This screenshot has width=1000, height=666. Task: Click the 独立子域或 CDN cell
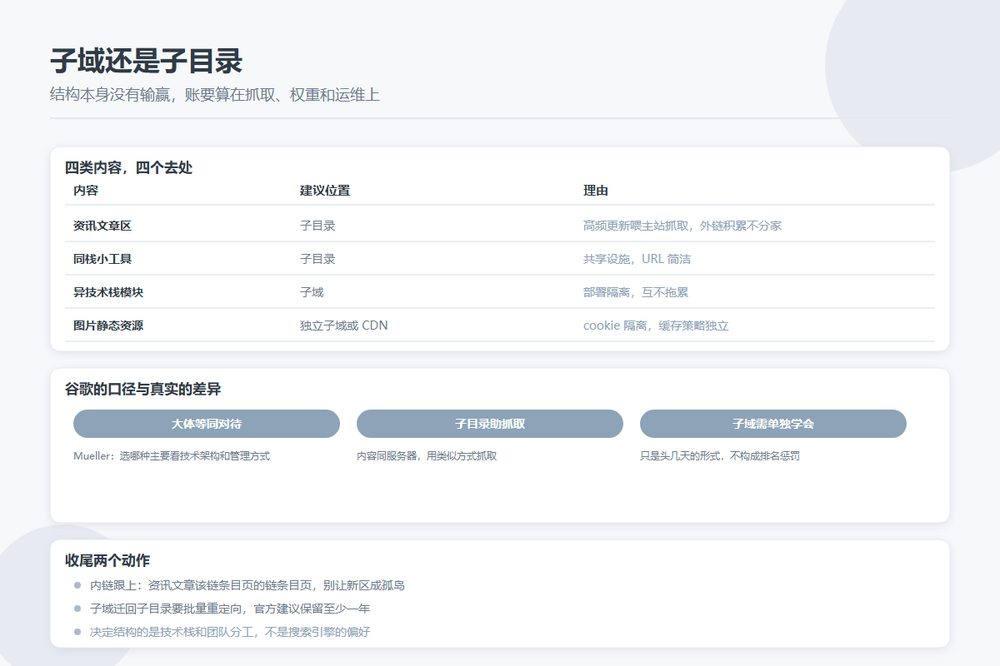tap(344, 325)
